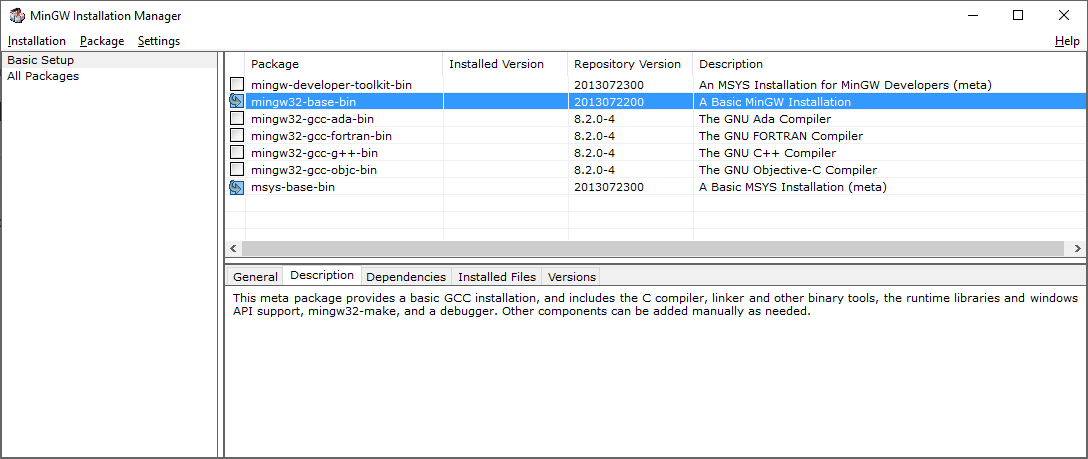Switch to the Description tab

point(322,275)
